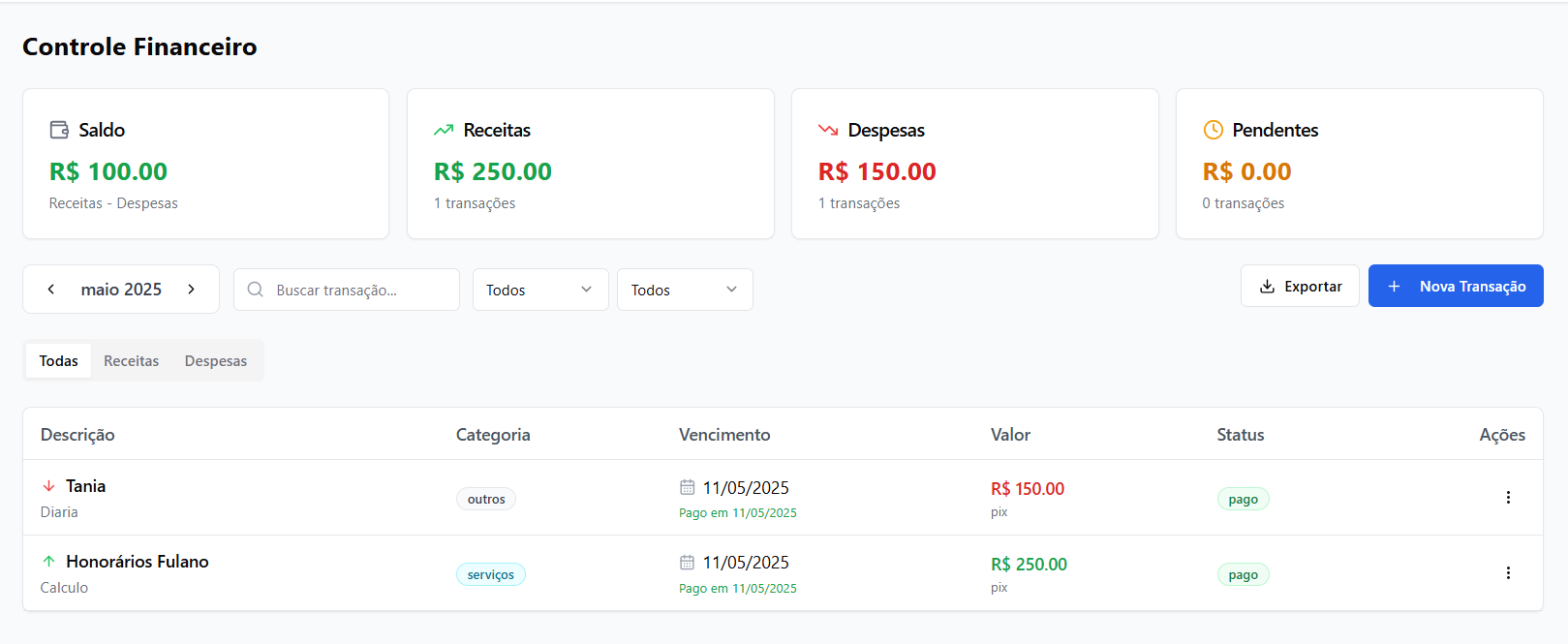The image size is (1568, 644).
Task: Click the Exportar button
Action: pyautogui.click(x=1300, y=287)
